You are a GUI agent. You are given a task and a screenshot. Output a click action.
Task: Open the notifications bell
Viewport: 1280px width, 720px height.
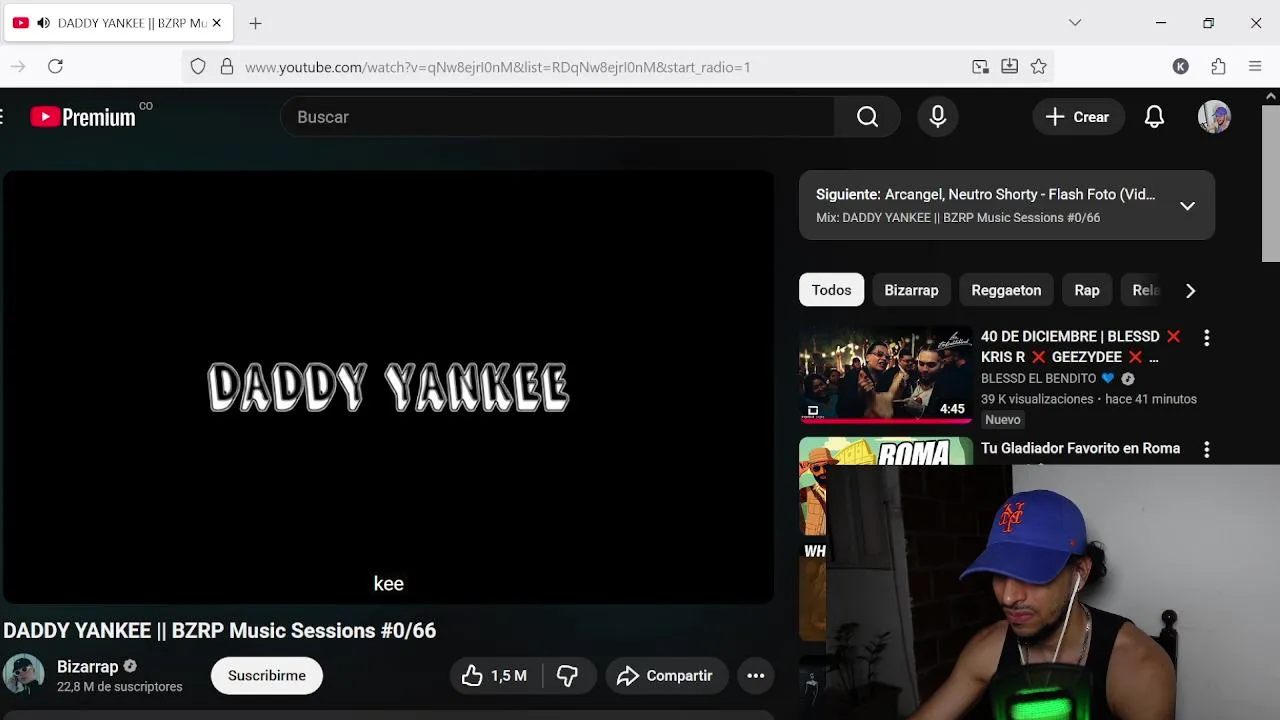click(x=1154, y=117)
